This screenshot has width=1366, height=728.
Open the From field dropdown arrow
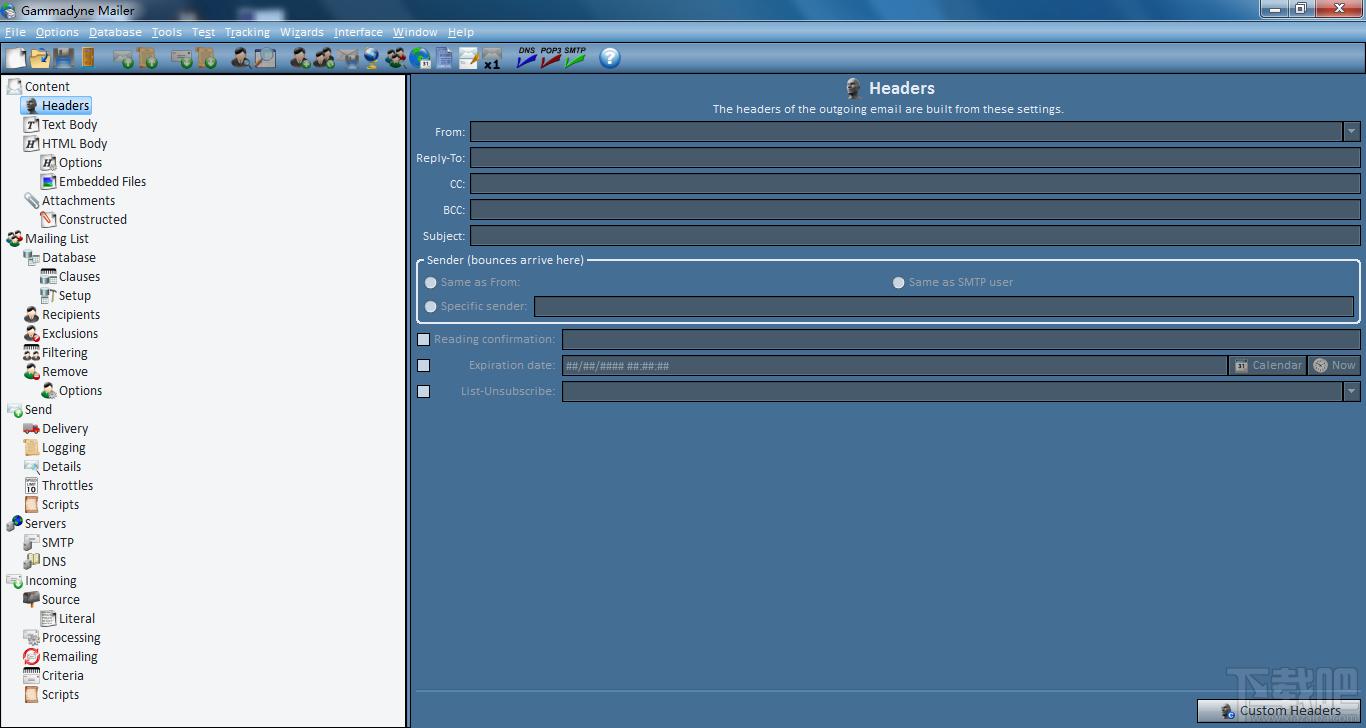click(x=1352, y=131)
